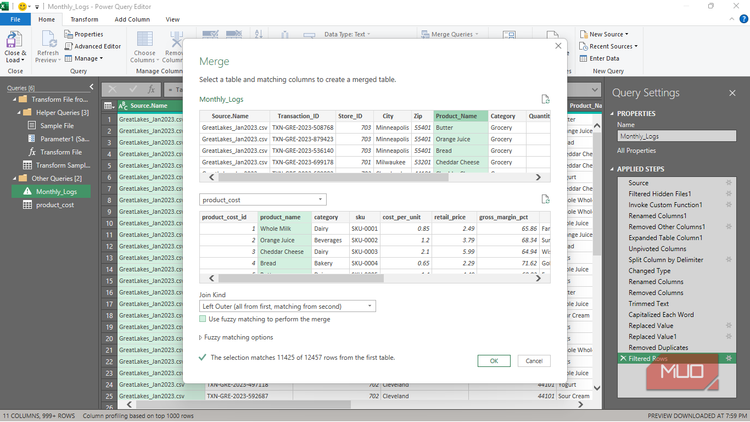Select the Trimmed Text applied step
This screenshot has width=750, height=422.
[x=649, y=303]
